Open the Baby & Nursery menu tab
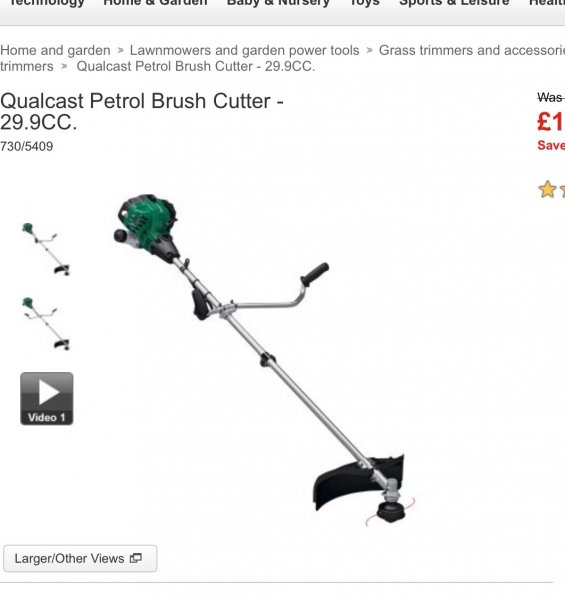 point(278,3)
